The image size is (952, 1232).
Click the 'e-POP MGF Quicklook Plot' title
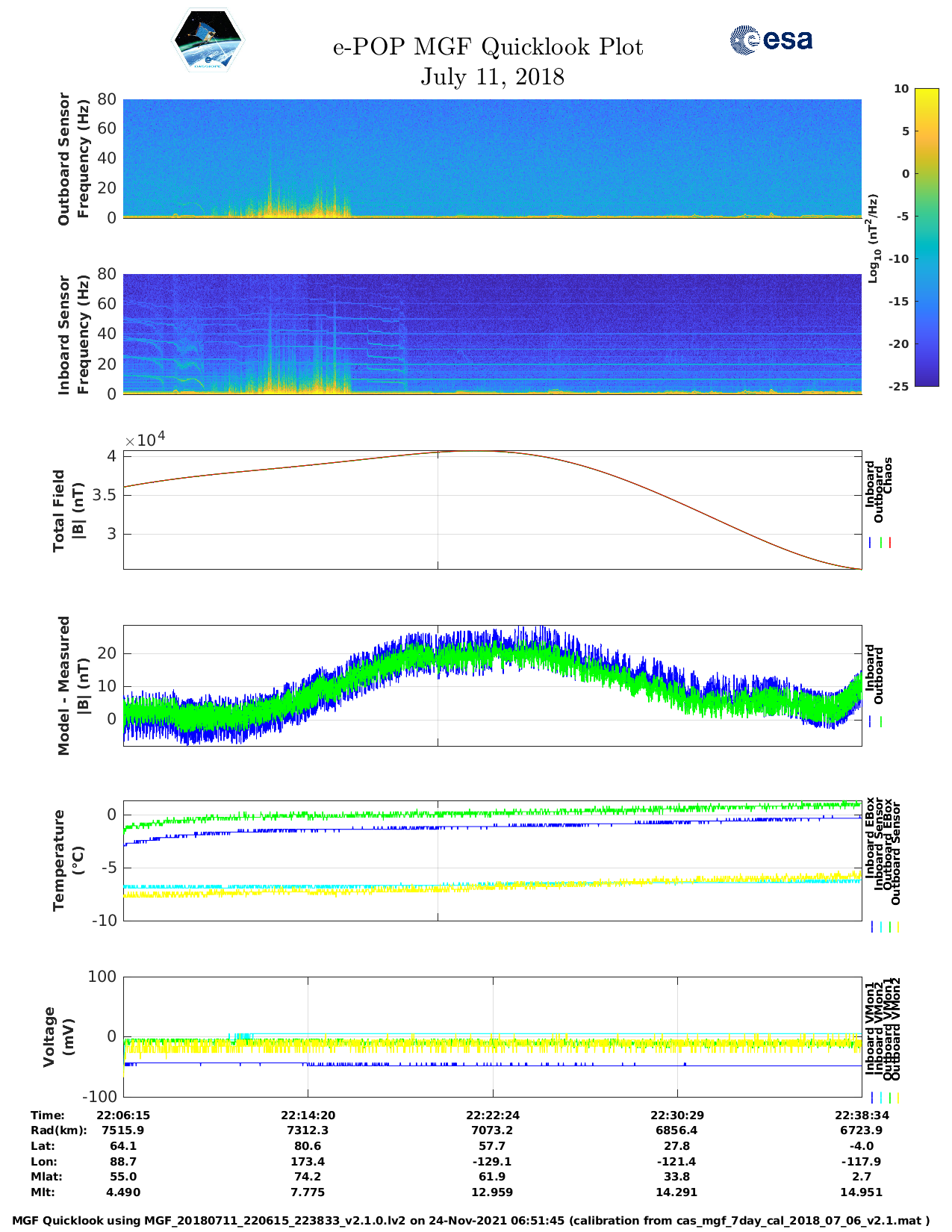(x=488, y=47)
